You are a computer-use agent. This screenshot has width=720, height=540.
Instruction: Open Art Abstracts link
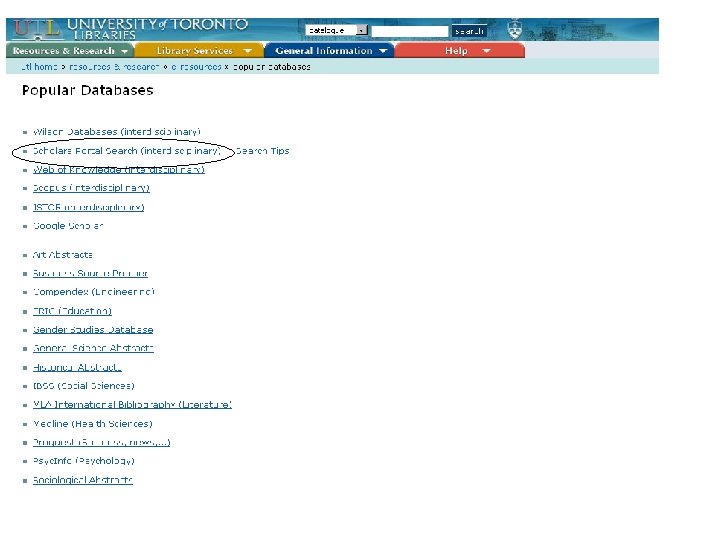pyautogui.click(x=62, y=255)
